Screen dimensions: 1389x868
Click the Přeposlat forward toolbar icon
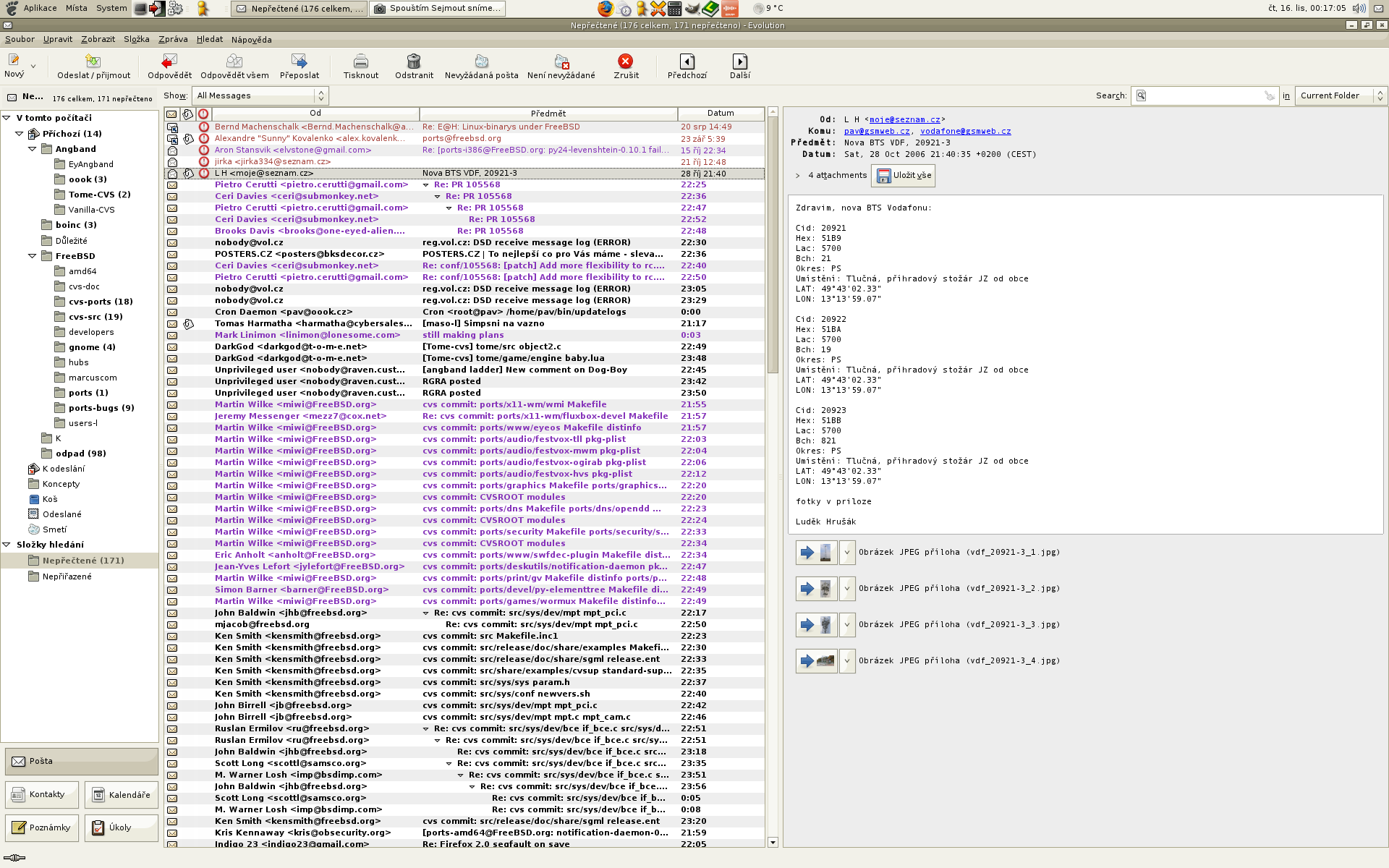(x=299, y=61)
